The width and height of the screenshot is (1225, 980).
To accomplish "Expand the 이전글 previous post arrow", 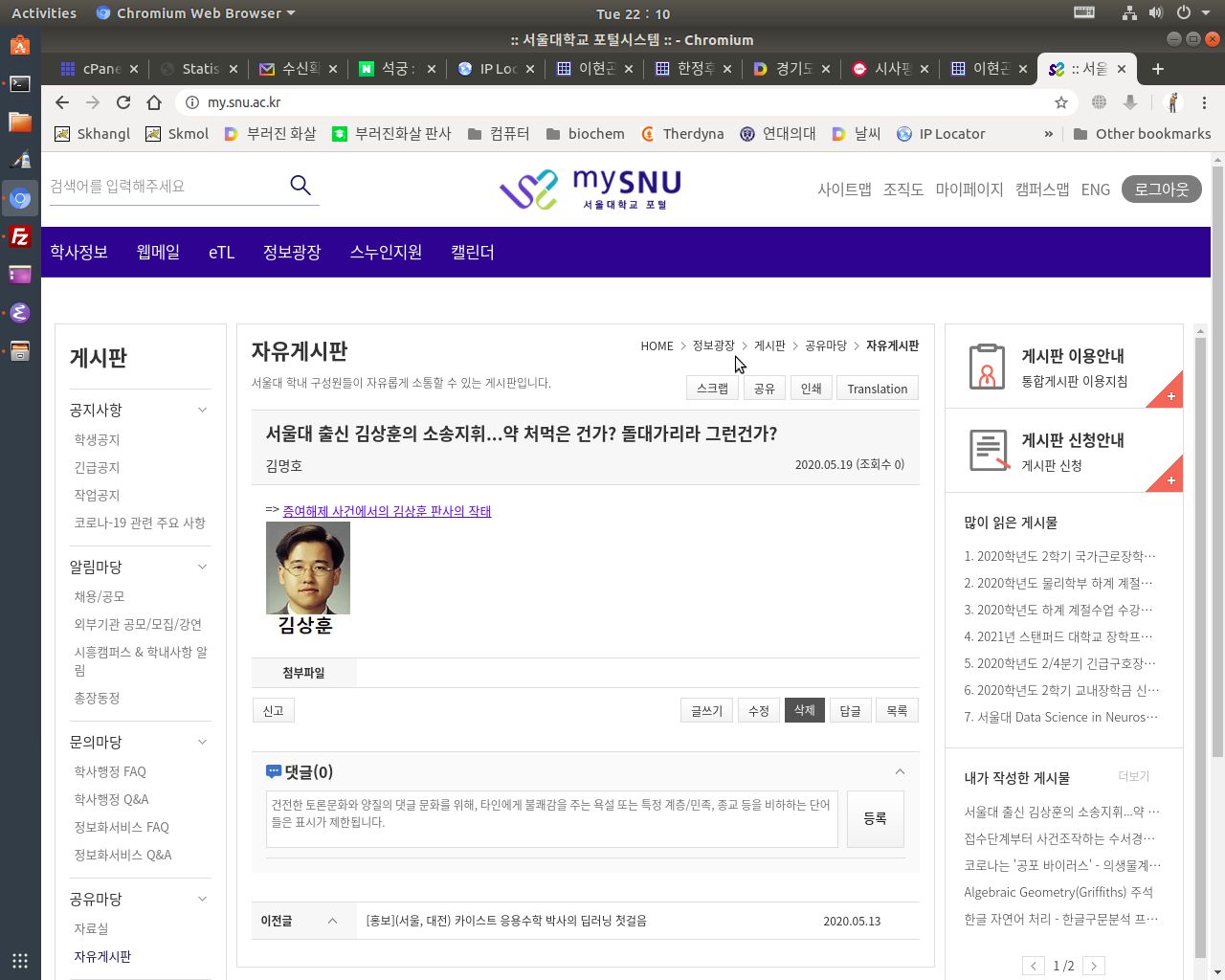I will 332,921.
